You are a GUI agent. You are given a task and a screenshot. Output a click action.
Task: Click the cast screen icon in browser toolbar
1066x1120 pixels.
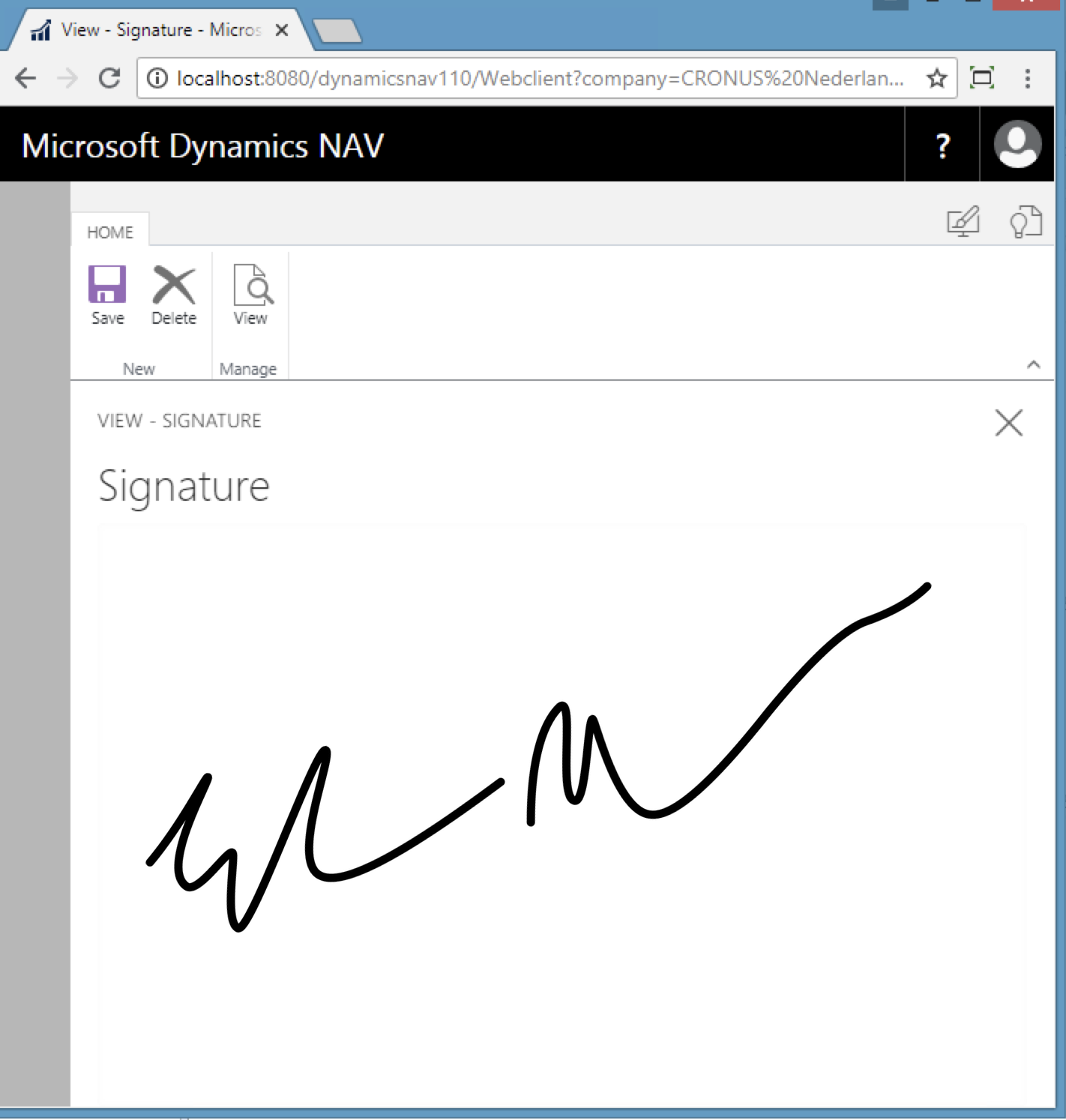click(x=982, y=78)
